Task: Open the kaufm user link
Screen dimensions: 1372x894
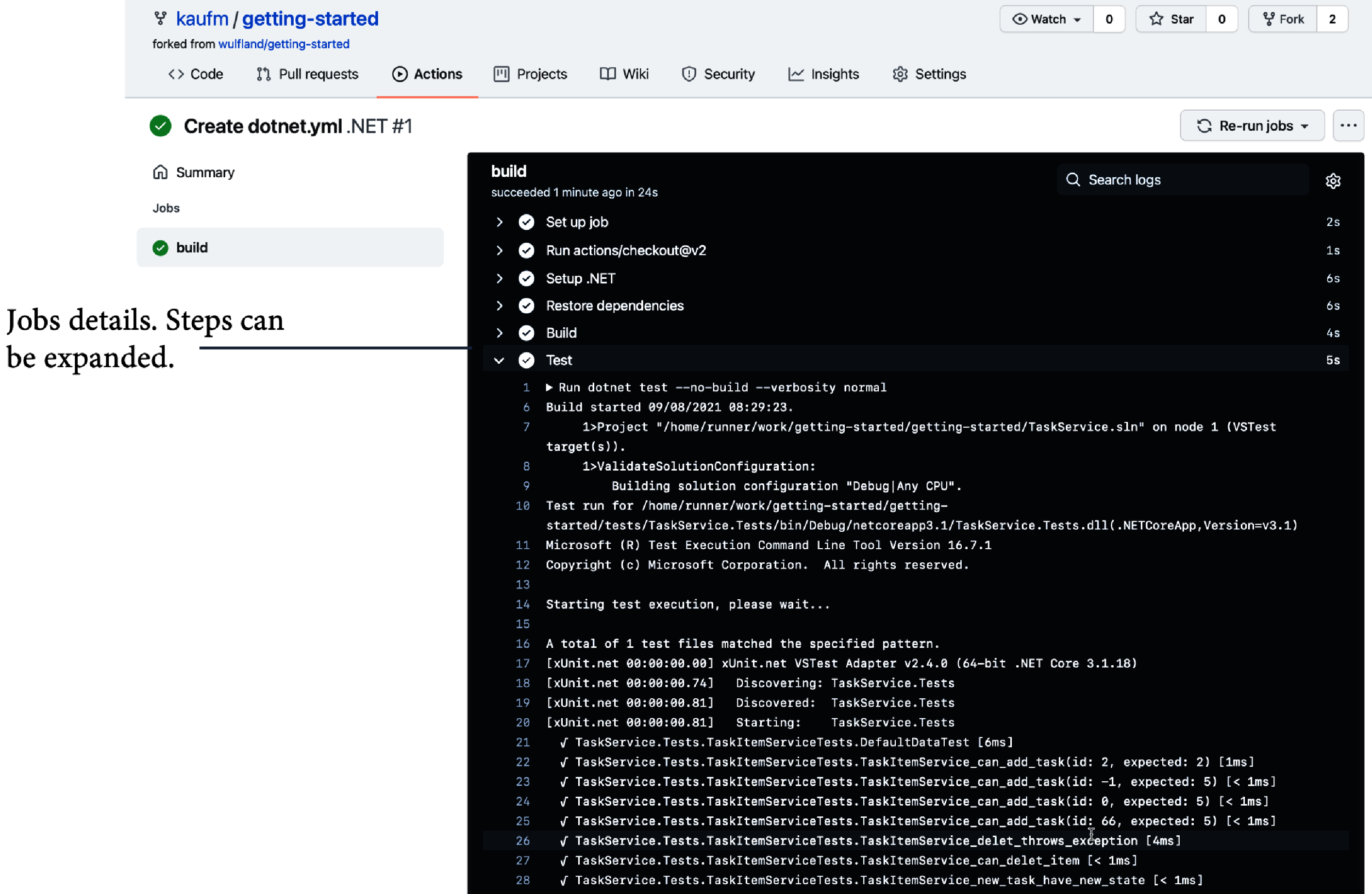Action: pos(202,18)
